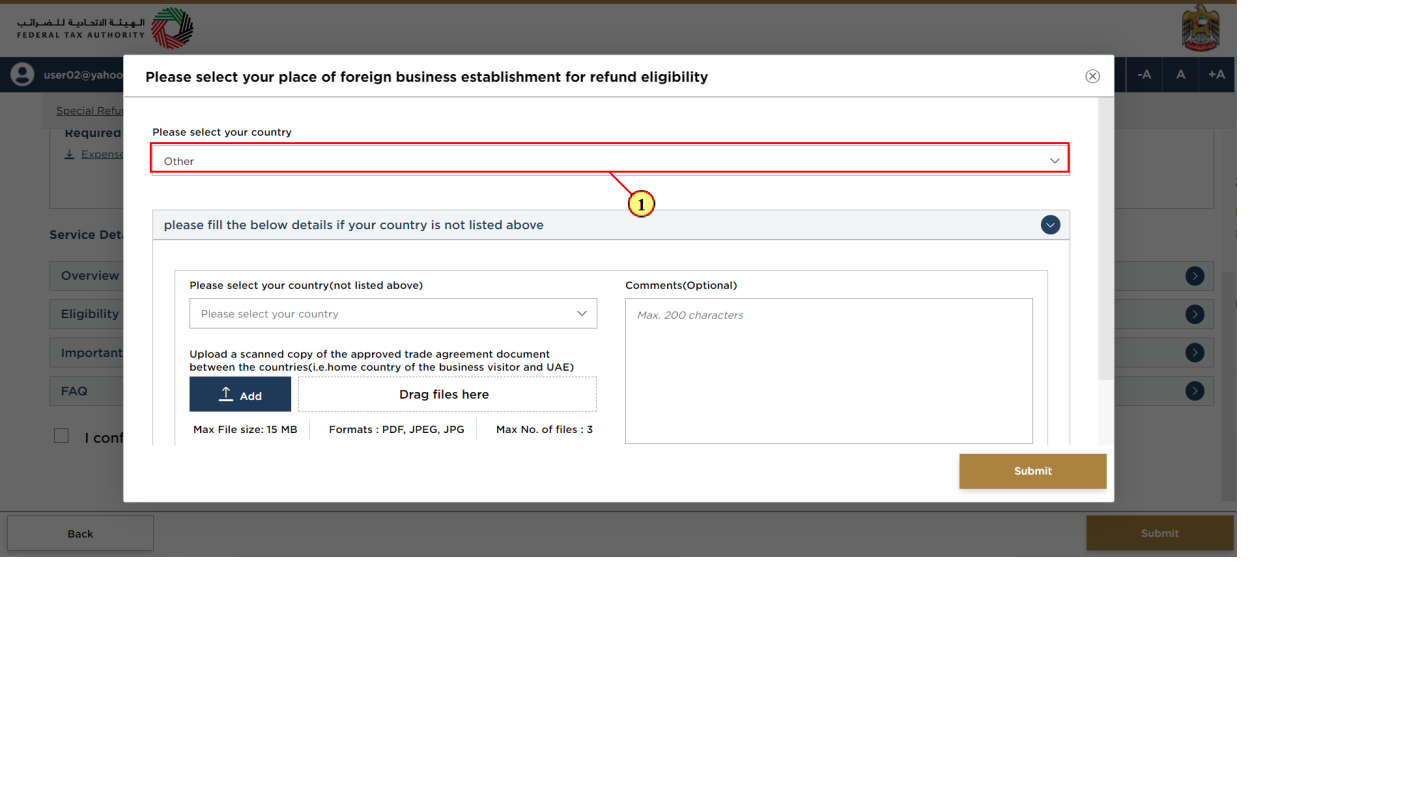This screenshot has width=1414, height=801.
Task: Tick the 'I confirm' checkbox
Action: [61, 436]
